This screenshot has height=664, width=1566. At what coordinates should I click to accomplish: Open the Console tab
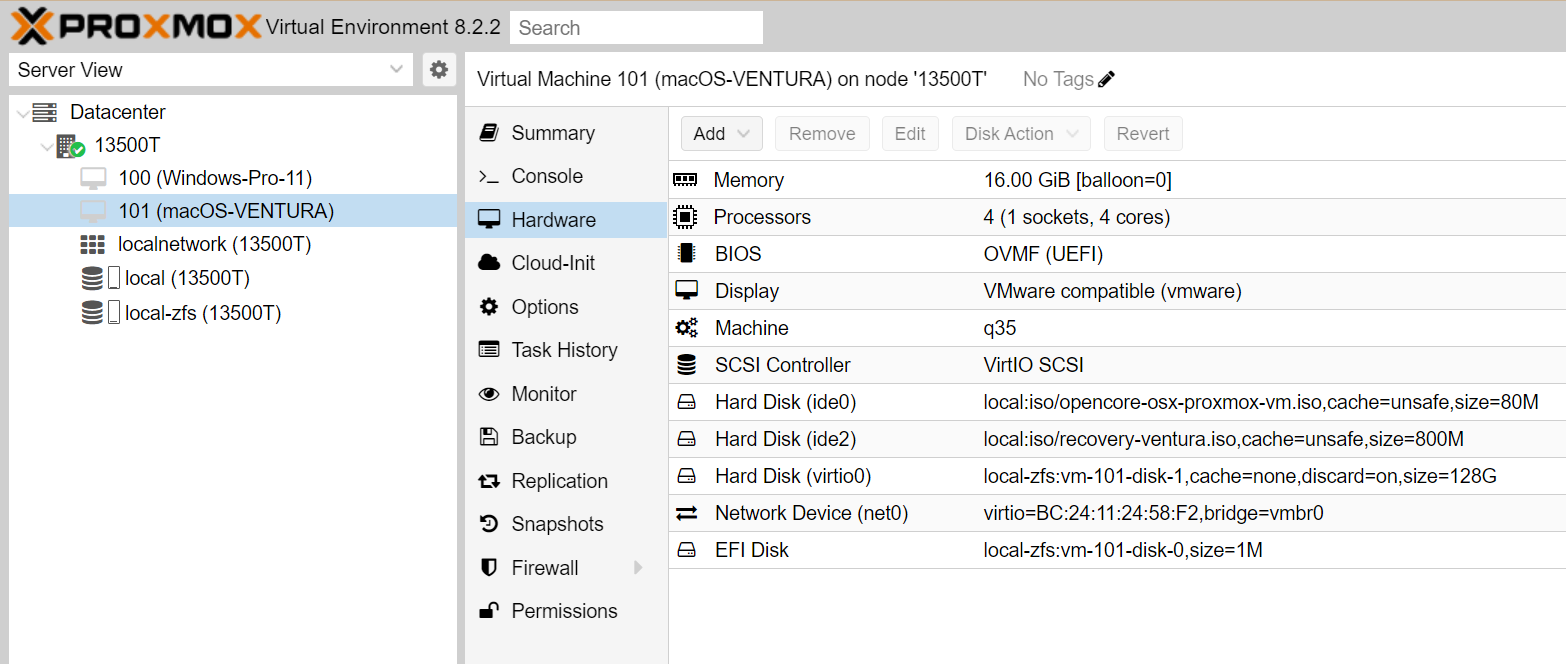(566, 176)
